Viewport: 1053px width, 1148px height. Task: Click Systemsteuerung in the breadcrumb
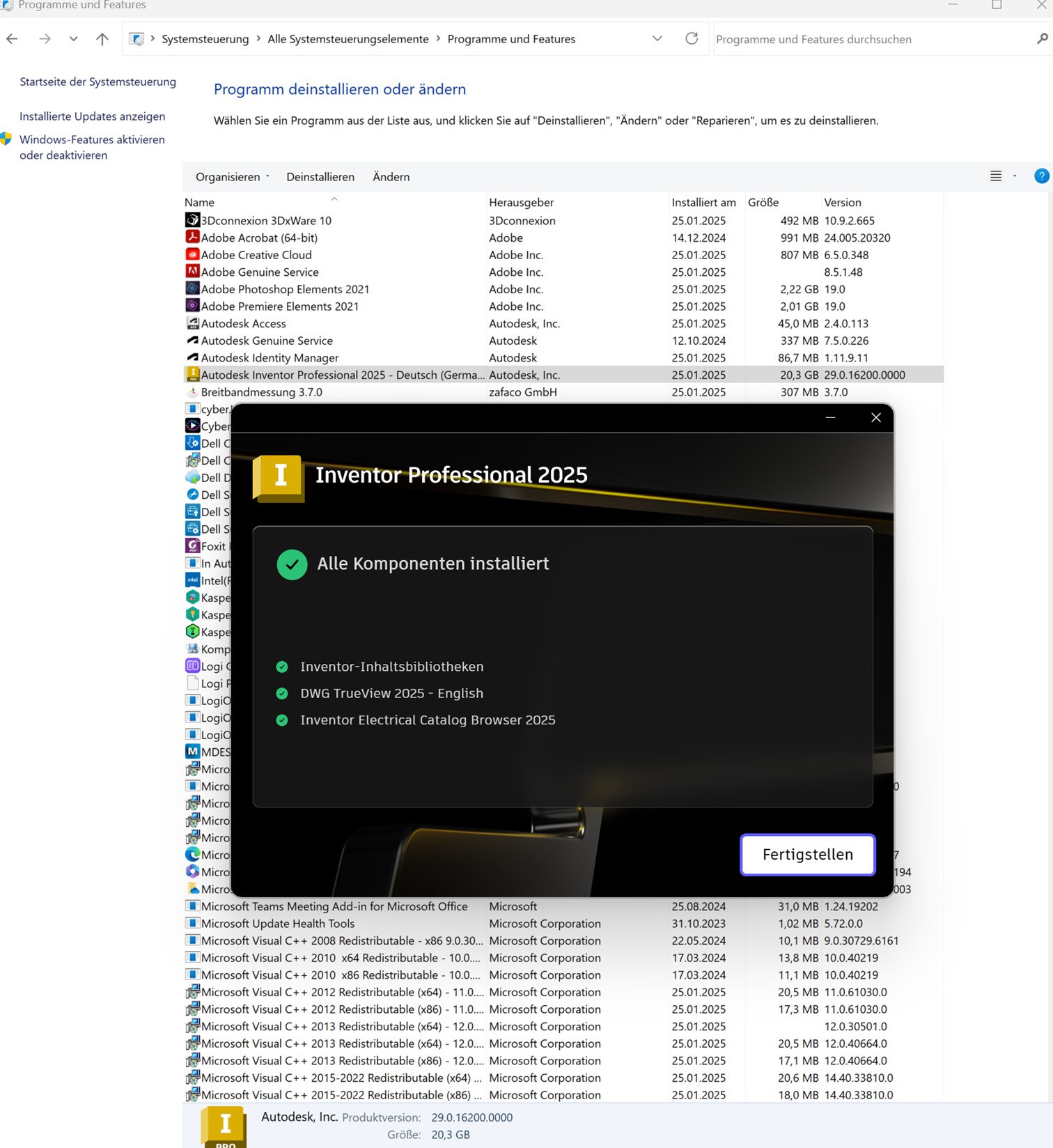click(x=205, y=39)
